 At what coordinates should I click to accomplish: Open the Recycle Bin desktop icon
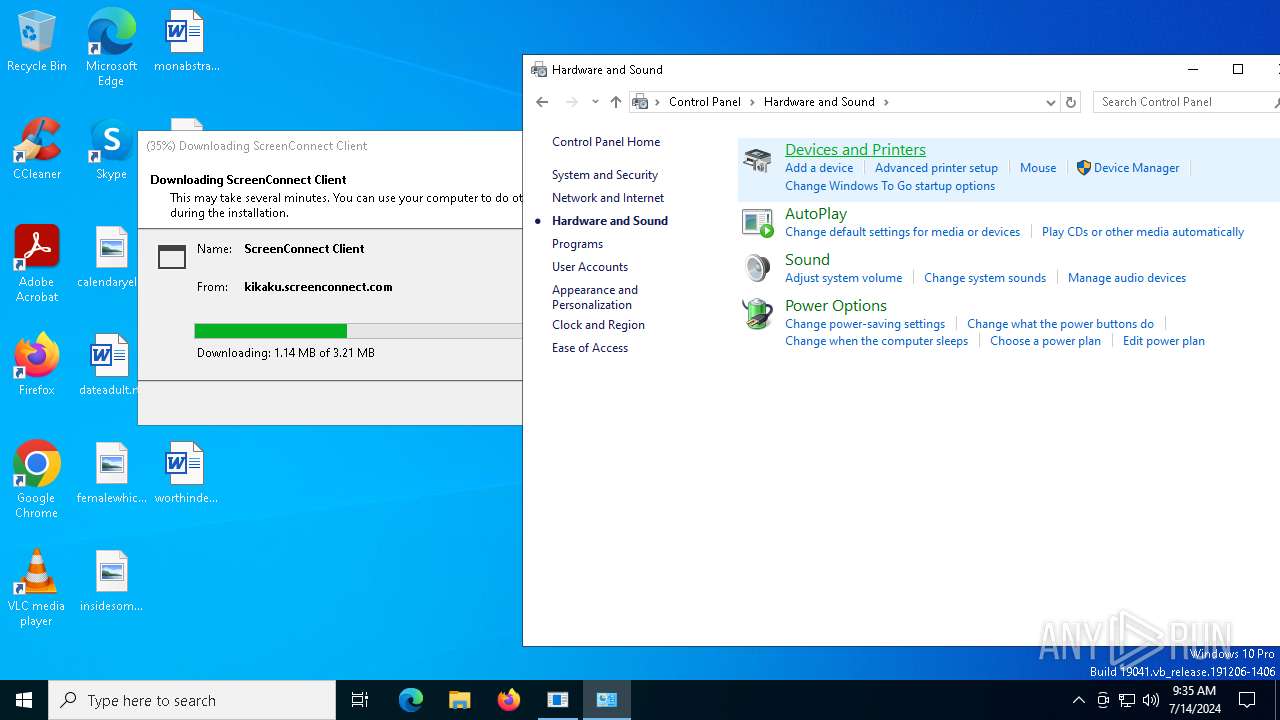pyautogui.click(x=37, y=41)
